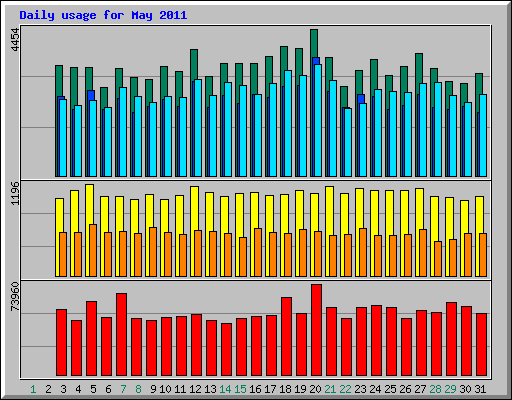The image size is (512, 400).
Task: Click green weekend day label 22
Action: point(345,389)
